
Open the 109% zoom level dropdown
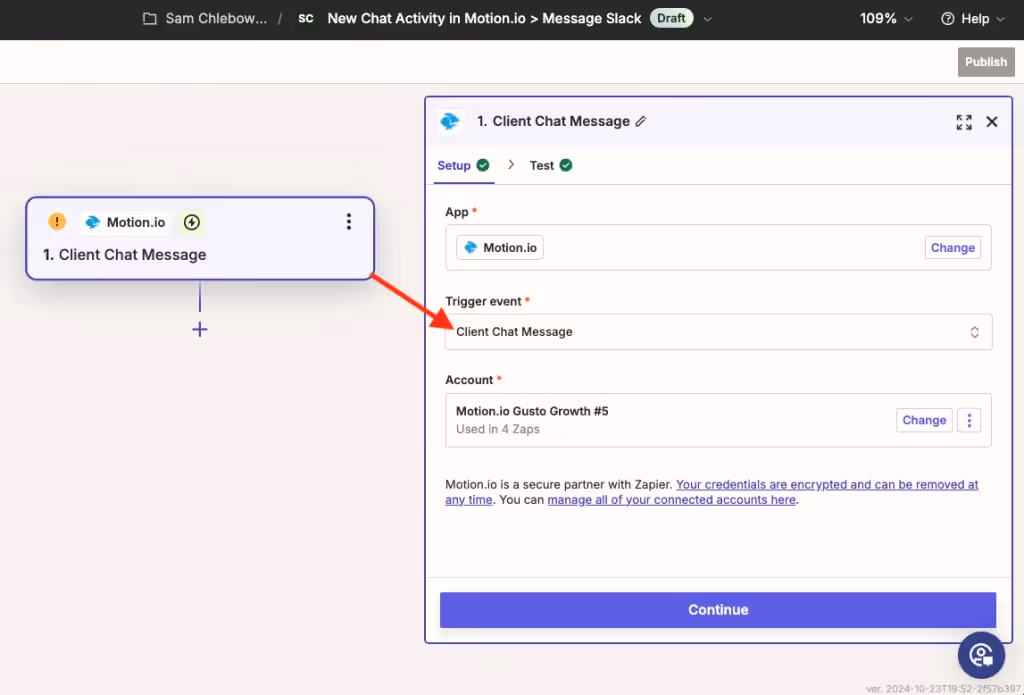pos(886,19)
